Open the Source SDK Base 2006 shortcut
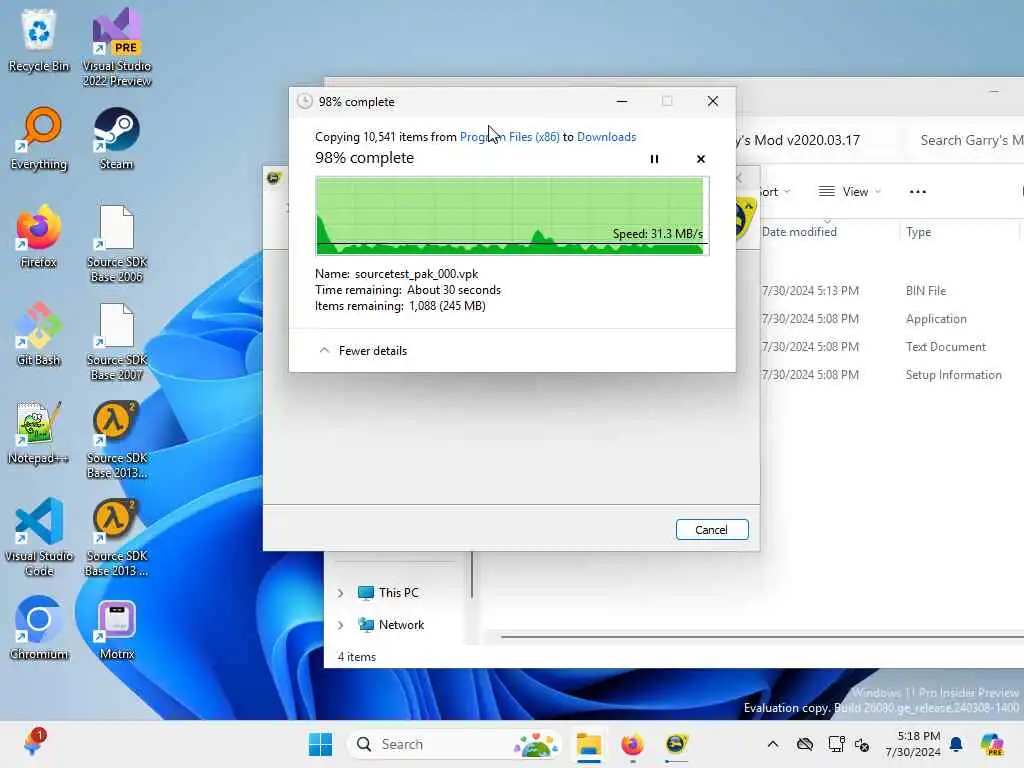 tap(117, 243)
